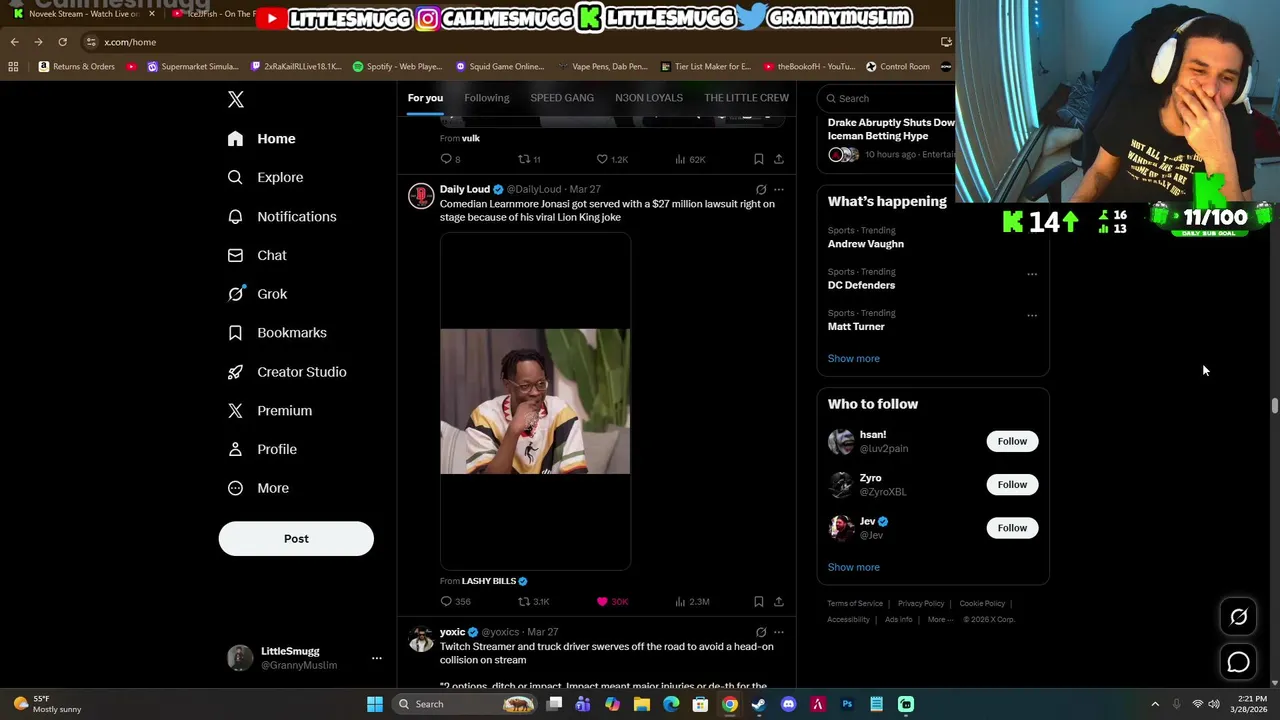Open the floating Grok button

(x=1238, y=617)
